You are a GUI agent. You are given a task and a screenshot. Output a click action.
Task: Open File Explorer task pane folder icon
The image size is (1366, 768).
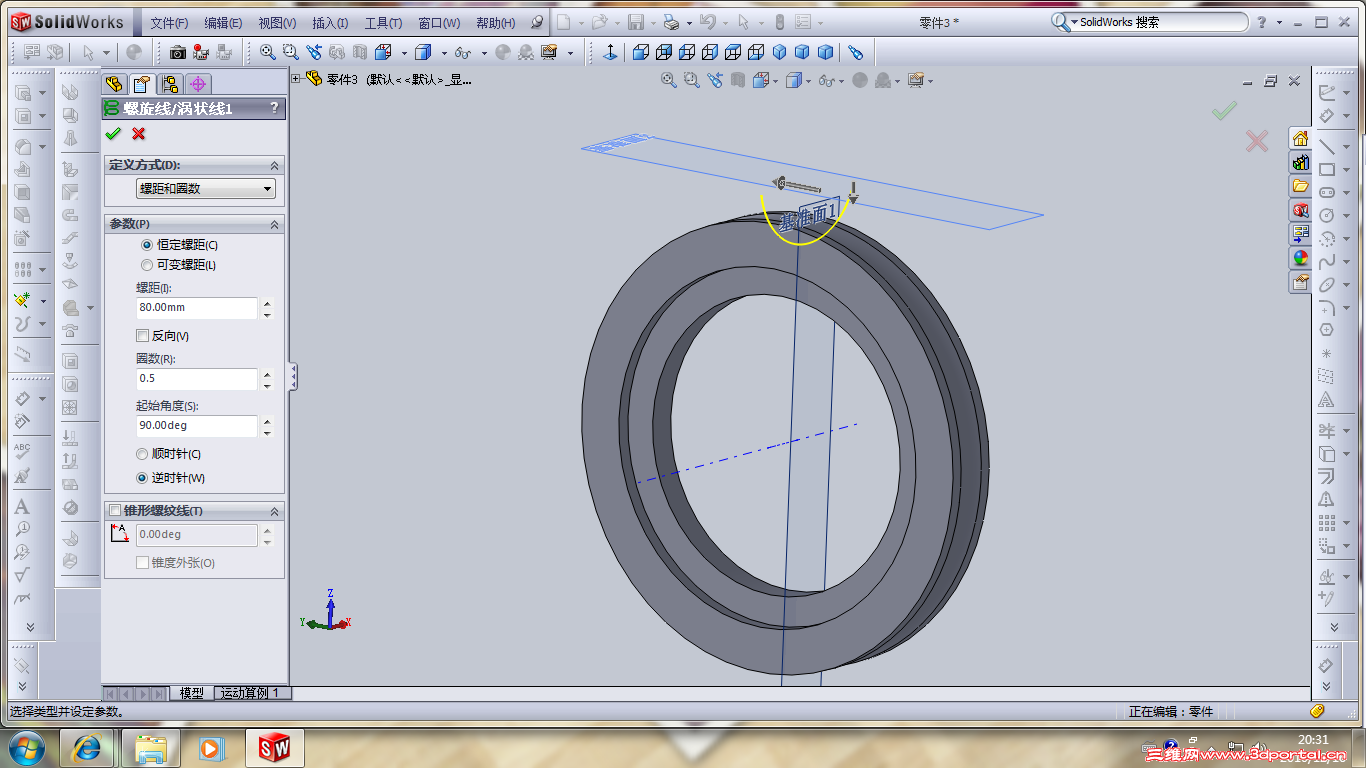tap(1300, 186)
